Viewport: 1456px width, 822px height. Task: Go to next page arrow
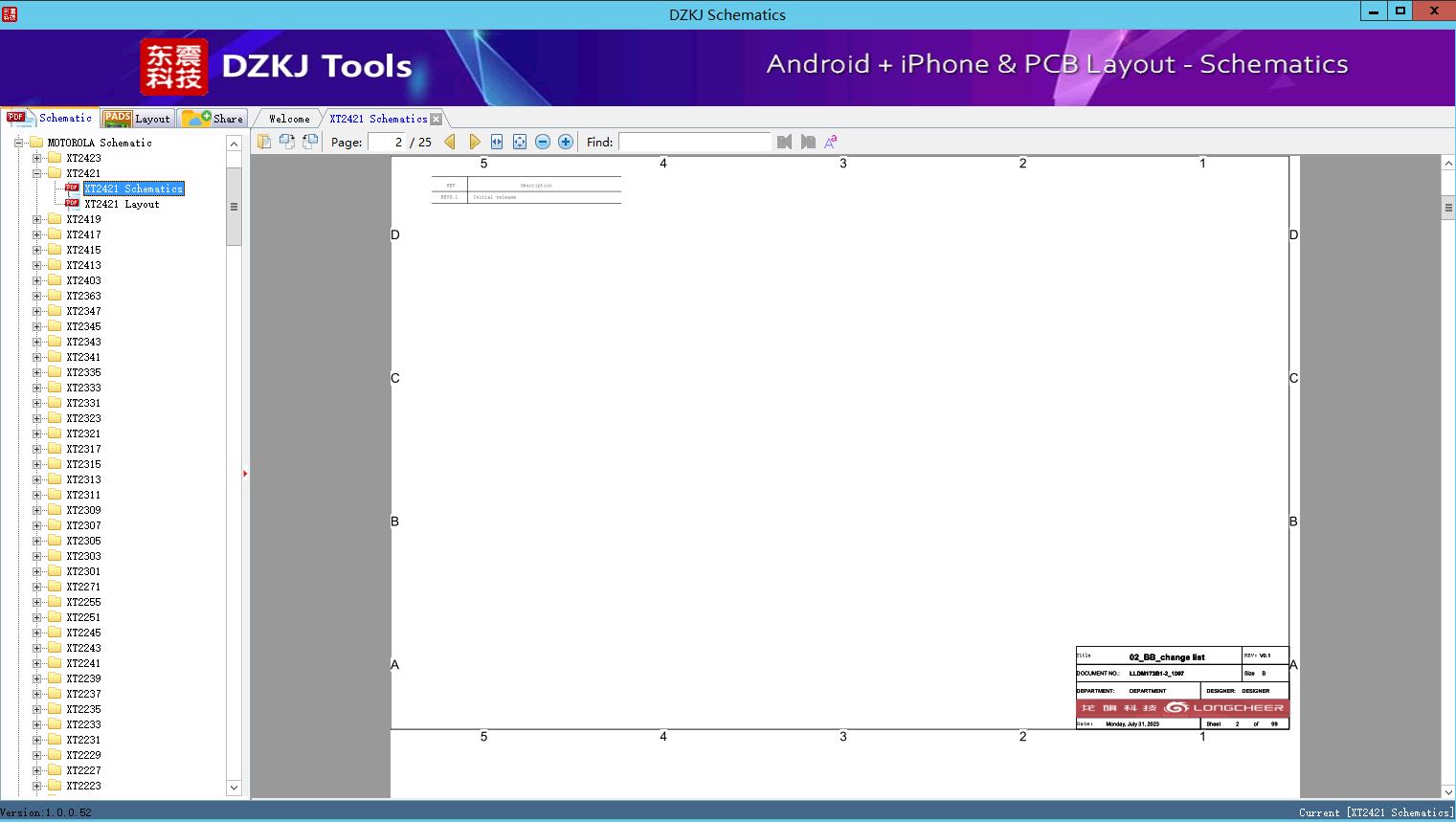click(474, 142)
